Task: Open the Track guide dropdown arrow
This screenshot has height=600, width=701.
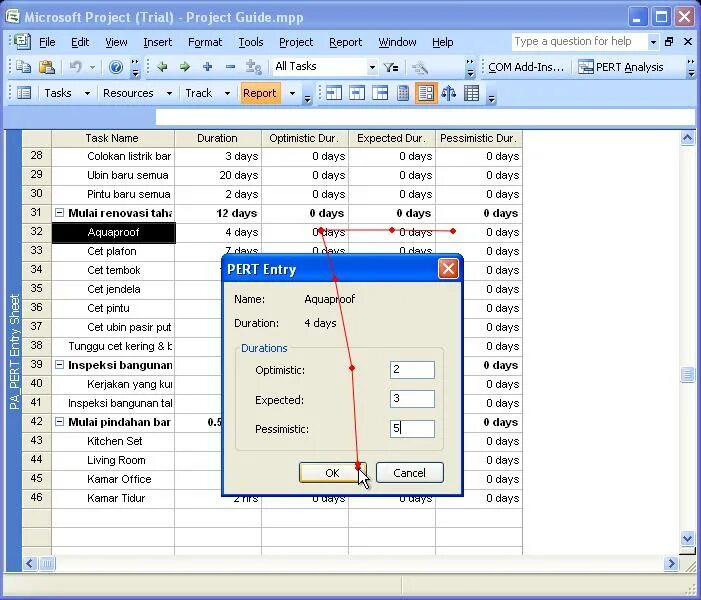Action: (x=227, y=93)
